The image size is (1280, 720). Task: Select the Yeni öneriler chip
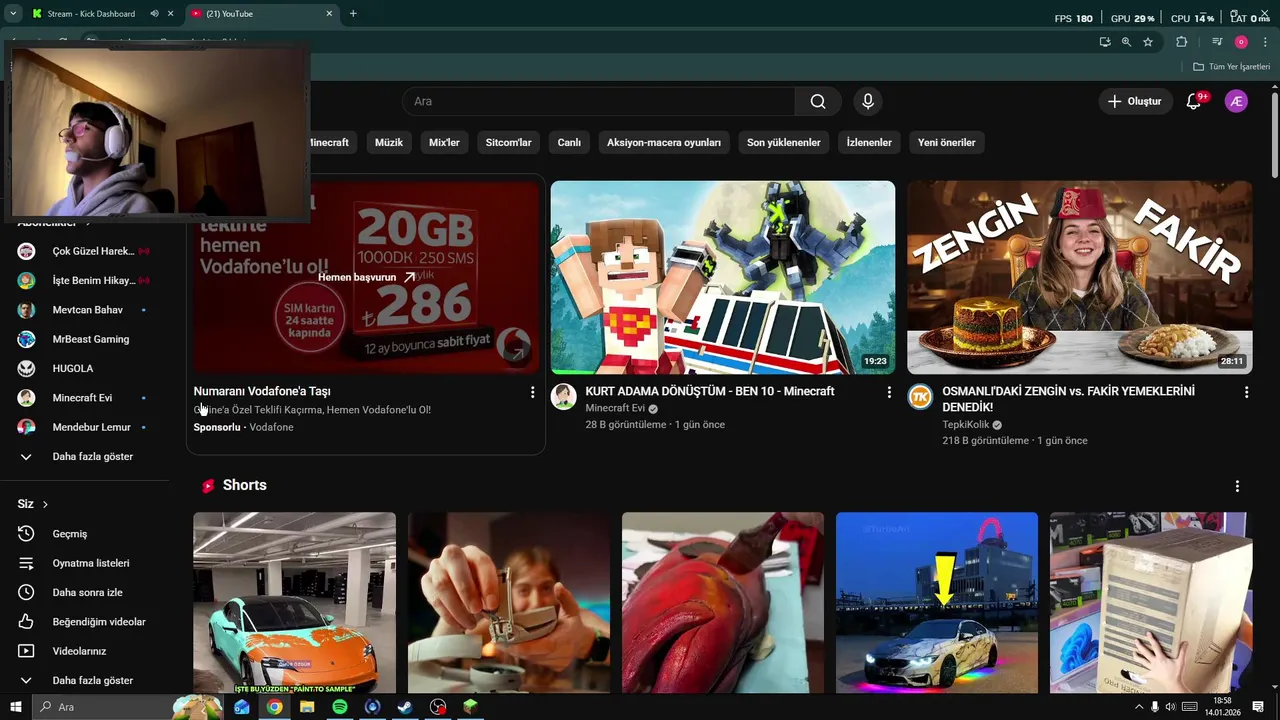[x=947, y=142]
